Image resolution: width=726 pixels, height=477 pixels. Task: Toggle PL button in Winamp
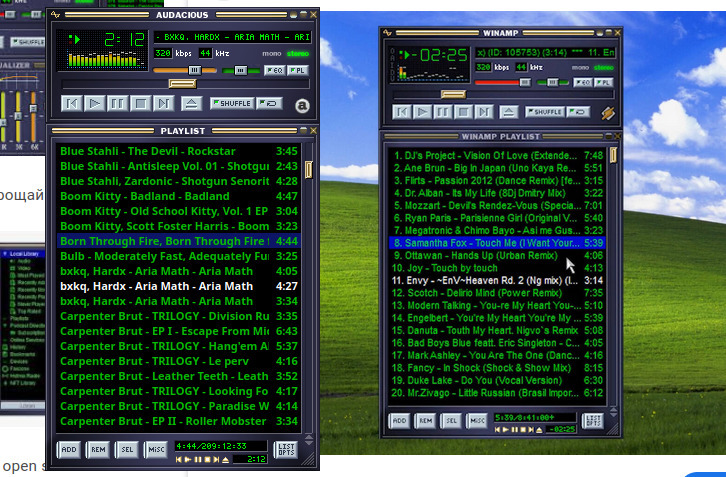(603, 82)
